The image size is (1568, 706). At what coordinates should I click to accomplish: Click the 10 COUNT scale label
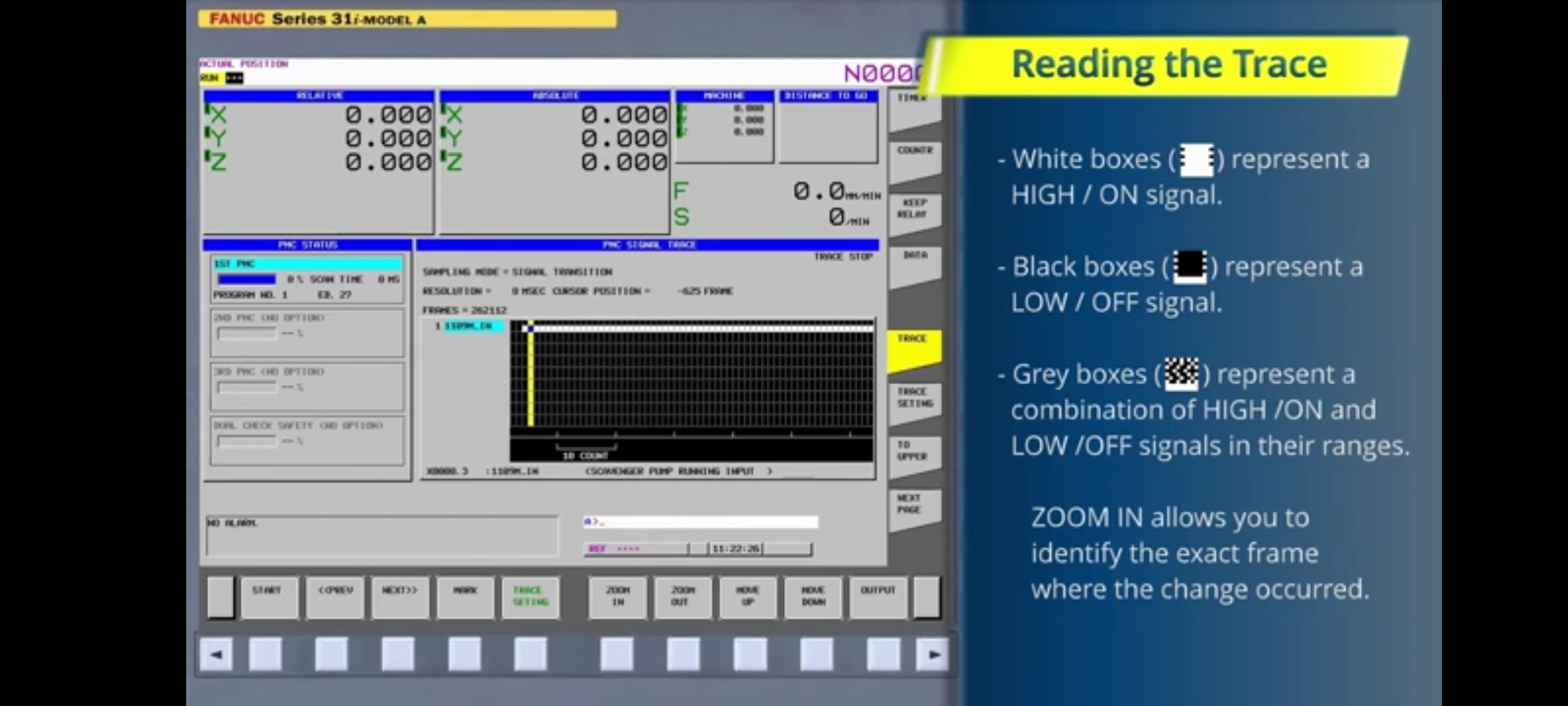click(x=585, y=456)
